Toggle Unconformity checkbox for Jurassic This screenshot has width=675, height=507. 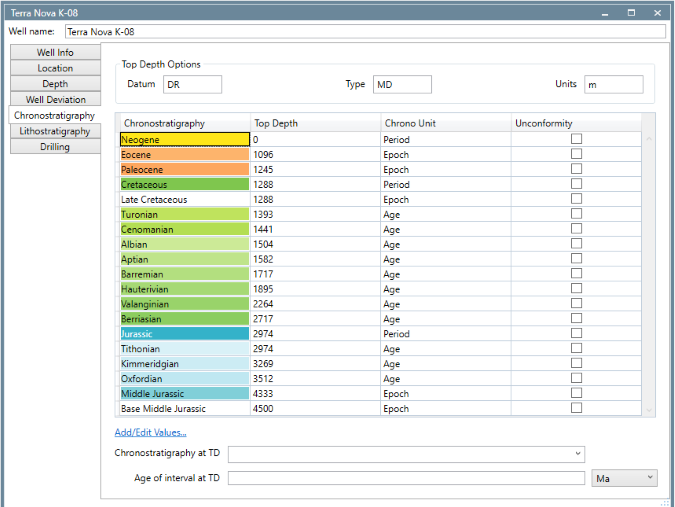576,333
